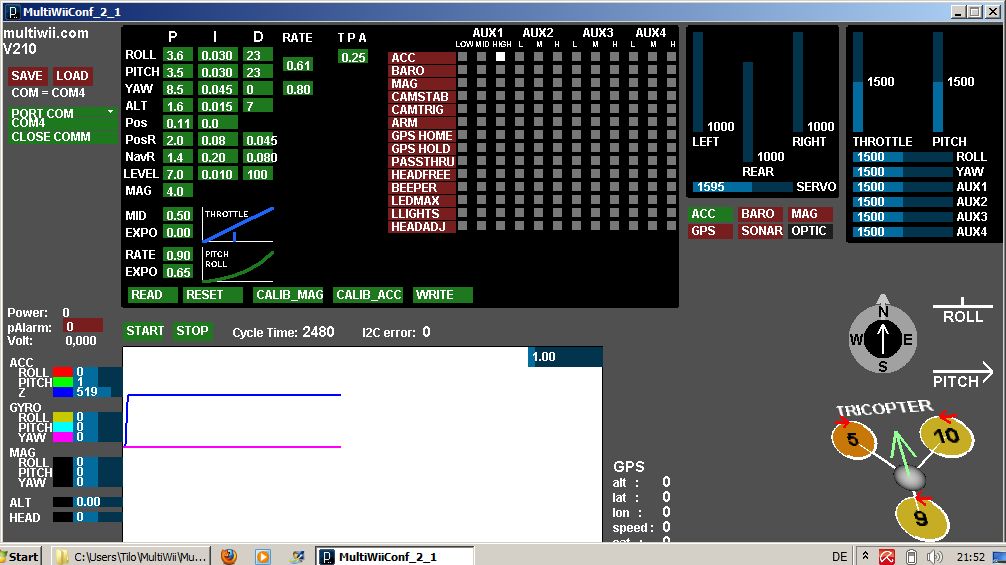Click tricopter rear motor 9 icon
This screenshot has height=565, width=1006.
coord(921,517)
